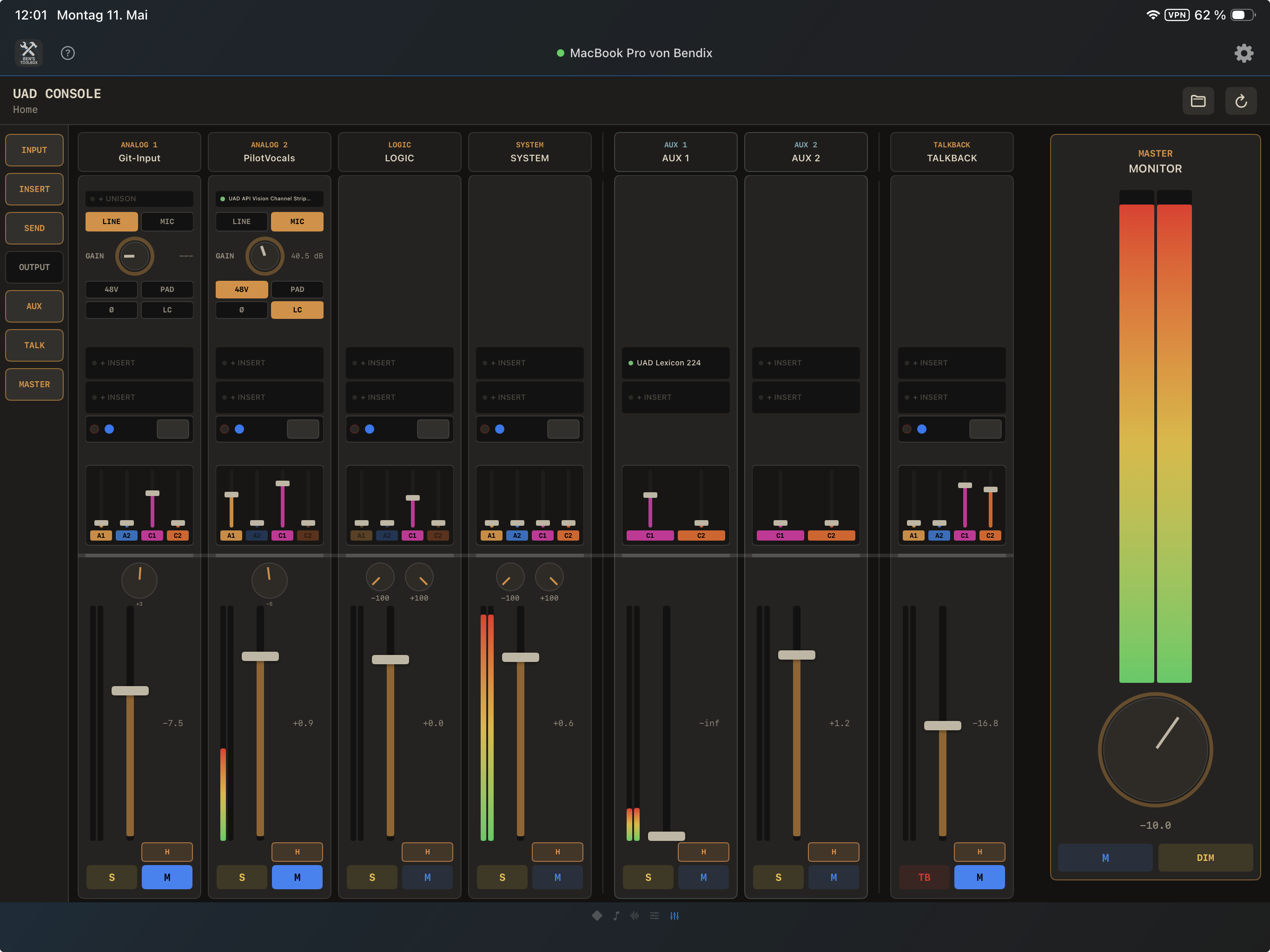Screen dimensions: 1270x952
Task: Toggle MIC input on PilotVocals channel
Action: point(297,222)
